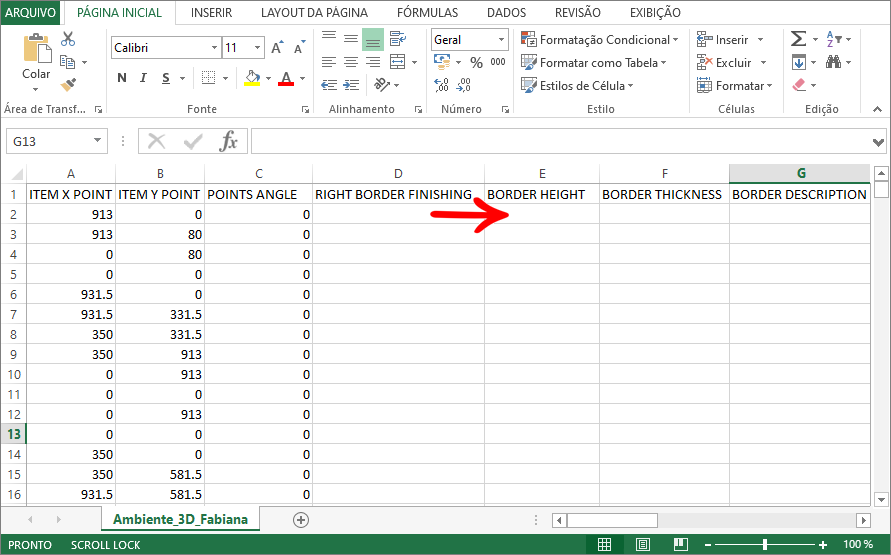This screenshot has height=555, width=891.
Task: Click increase indent icon
Action: tap(351, 85)
